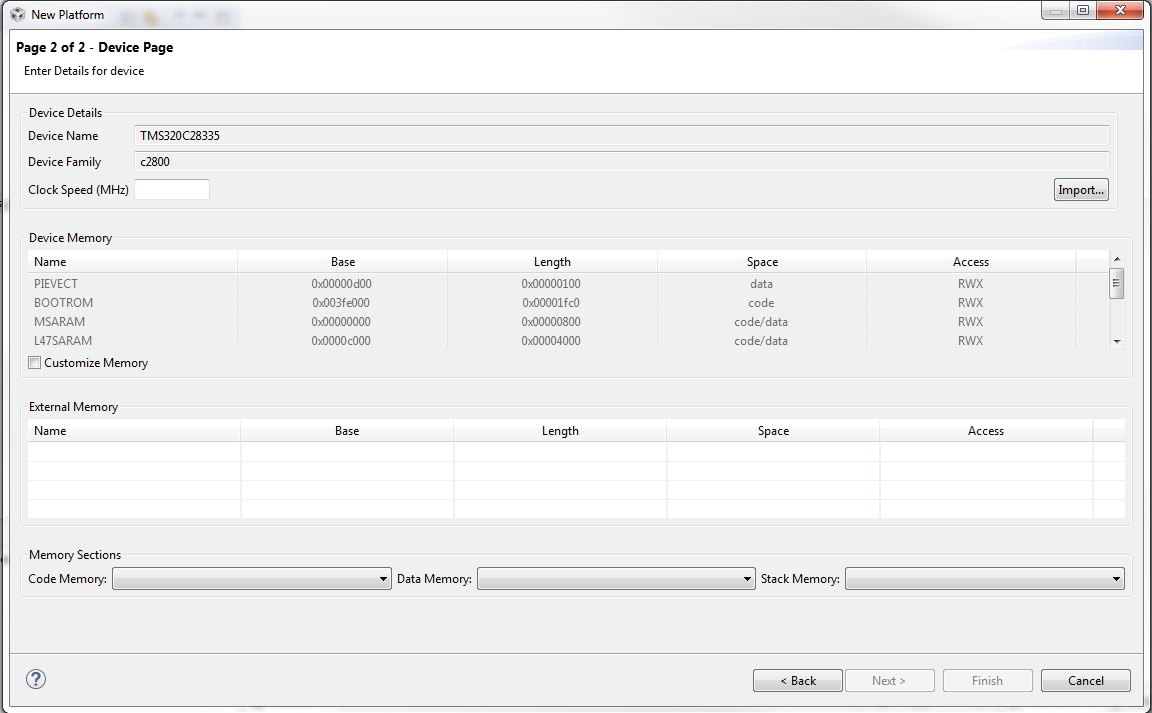Click the help question mark icon
This screenshot has width=1152, height=713.
pos(35,679)
